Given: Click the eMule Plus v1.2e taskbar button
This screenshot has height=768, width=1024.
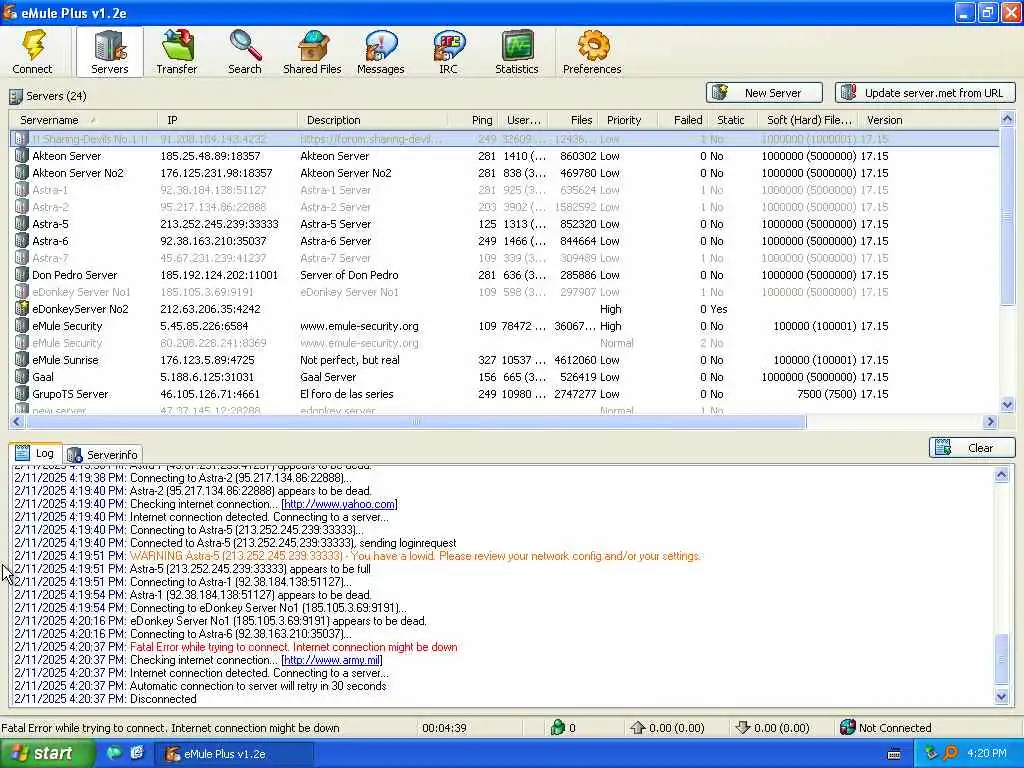Looking at the screenshot, I should pos(234,754).
